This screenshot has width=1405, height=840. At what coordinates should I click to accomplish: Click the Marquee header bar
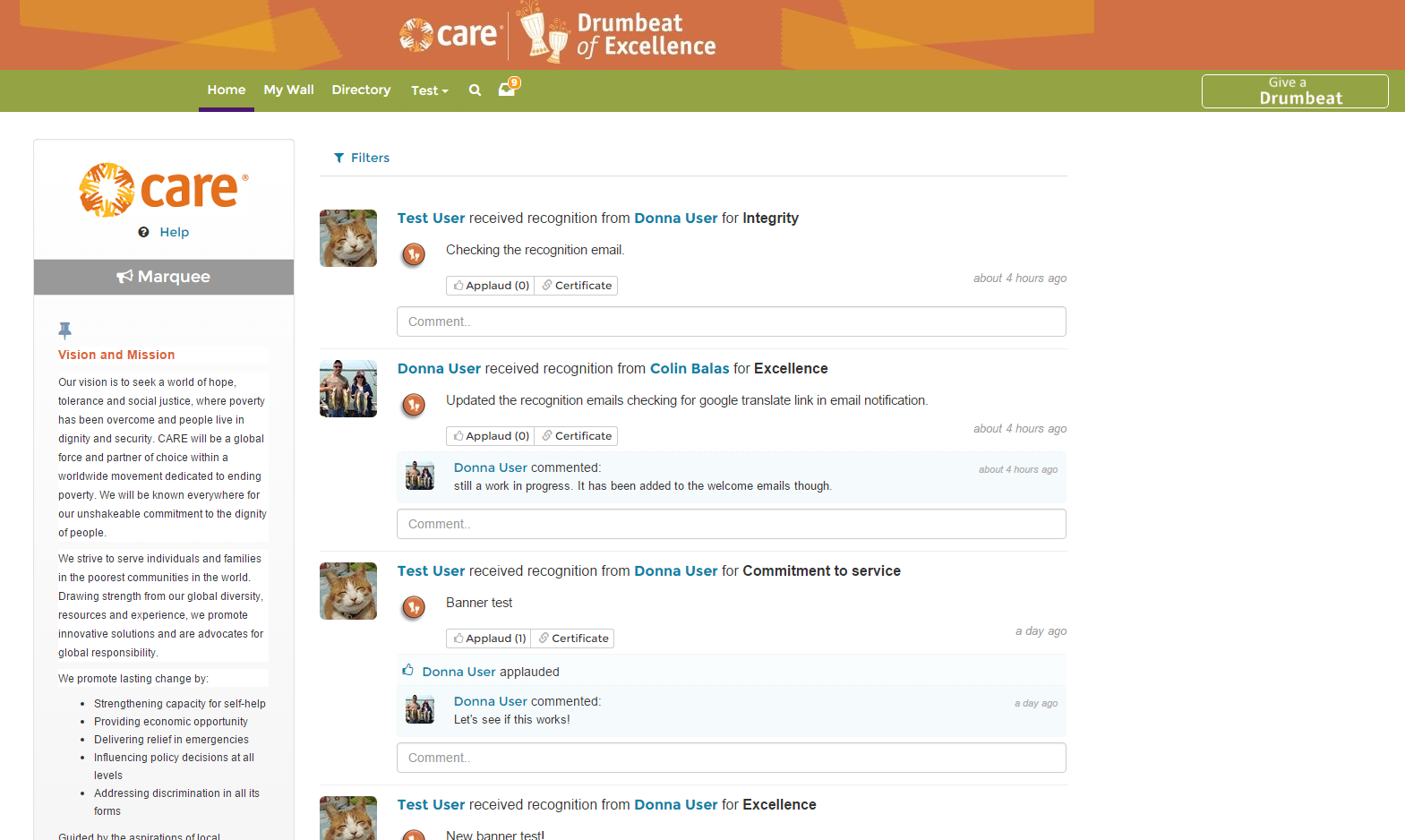[x=164, y=277]
